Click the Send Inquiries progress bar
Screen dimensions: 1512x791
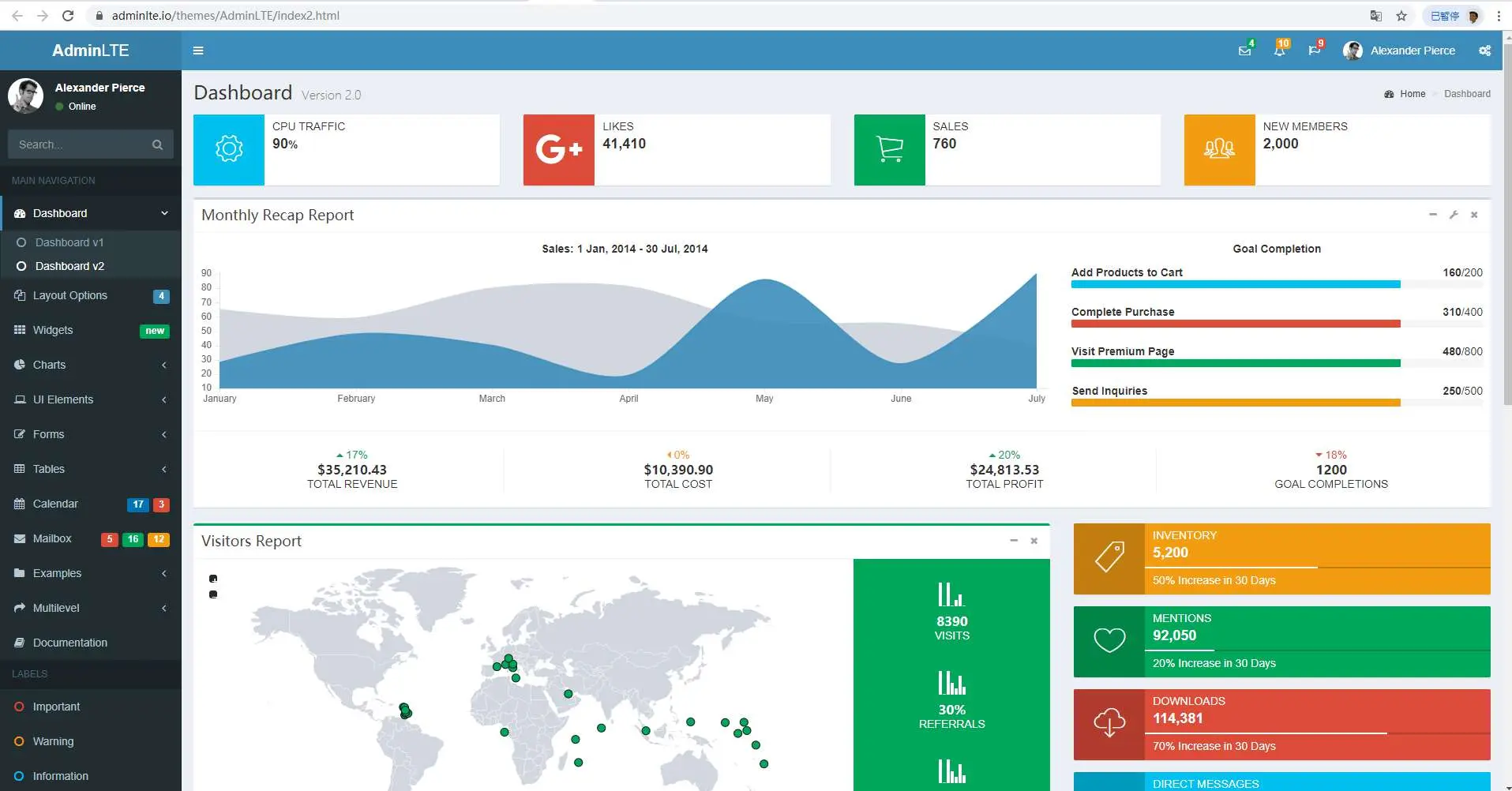1277,403
